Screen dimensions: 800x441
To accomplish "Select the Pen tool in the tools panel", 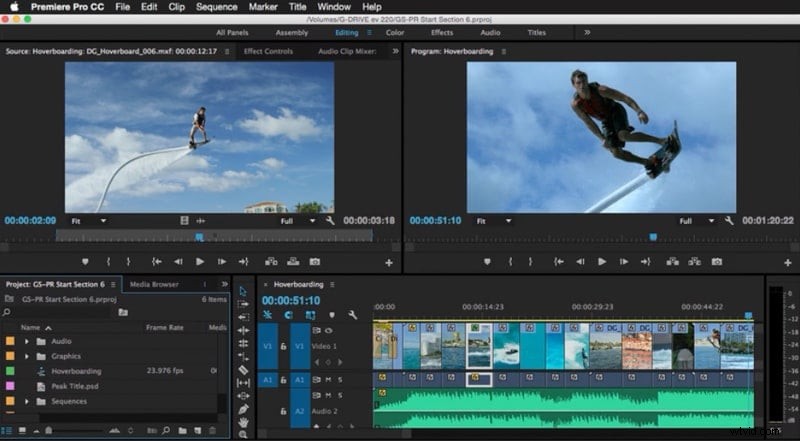I will (243, 409).
